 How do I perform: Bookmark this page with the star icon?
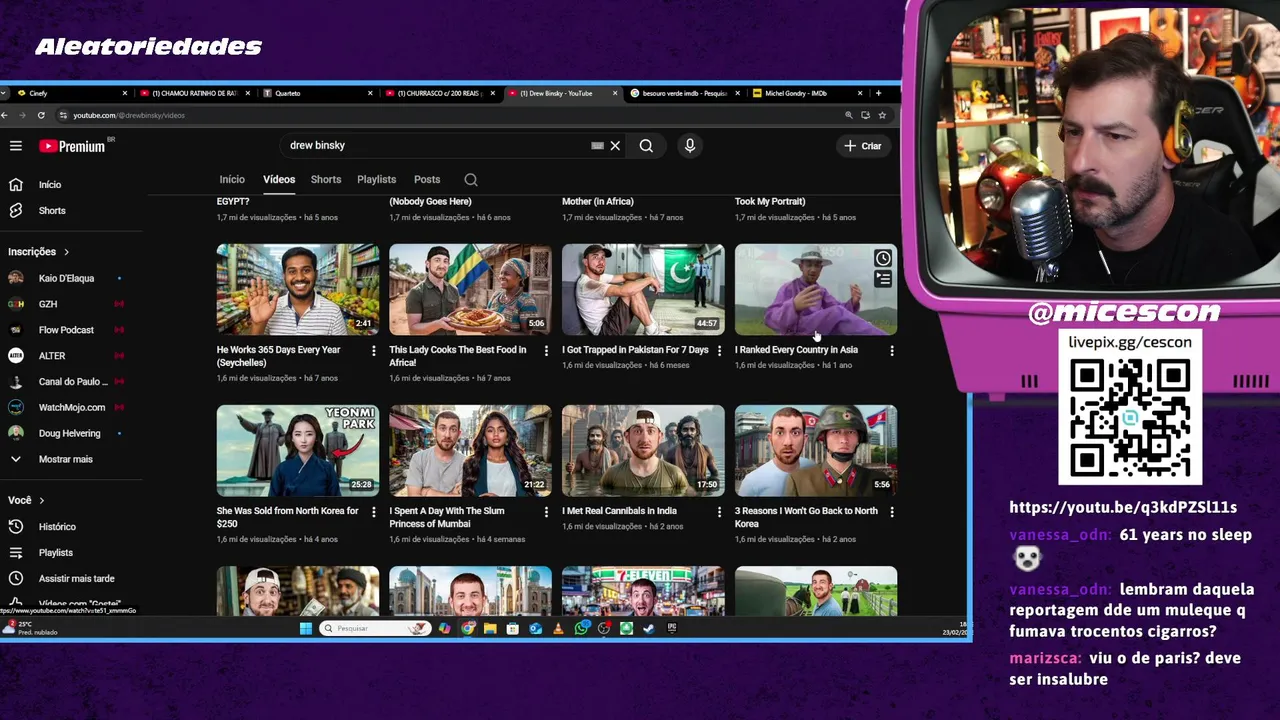tap(882, 115)
